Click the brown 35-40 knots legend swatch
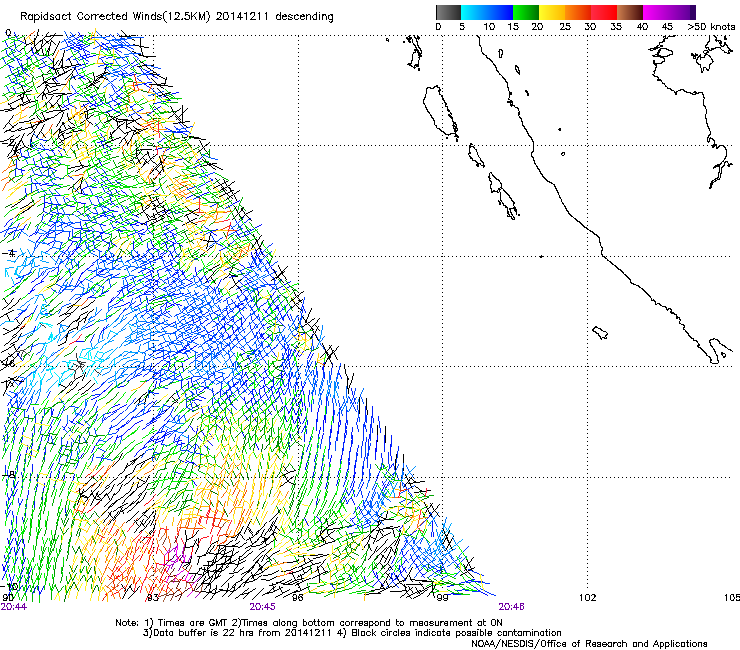 point(630,12)
